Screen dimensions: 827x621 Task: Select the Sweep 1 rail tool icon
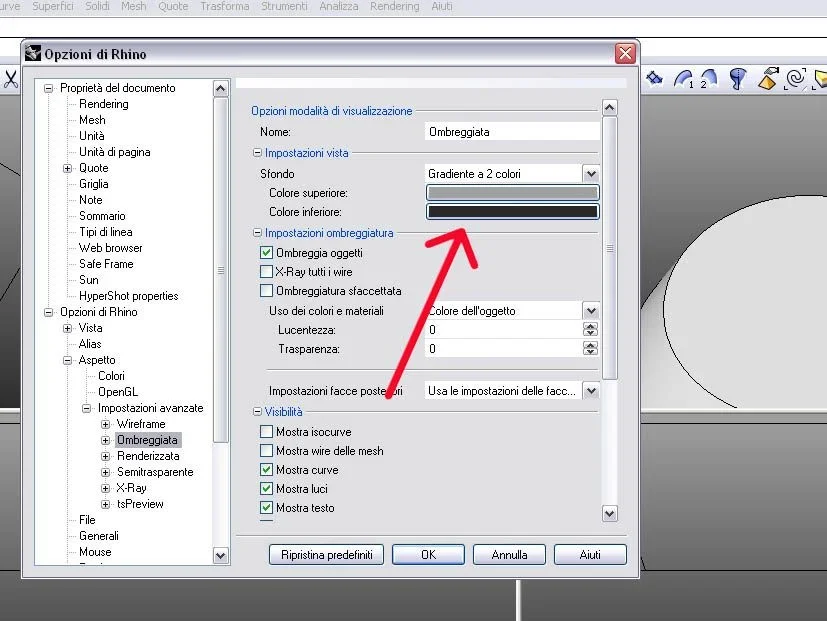coord(684,79)
